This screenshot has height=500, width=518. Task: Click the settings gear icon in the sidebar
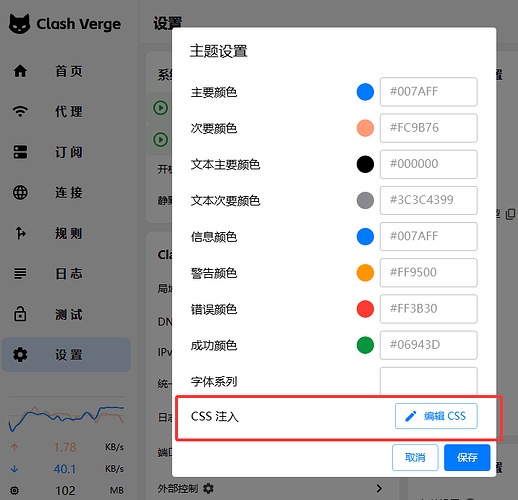point(20,355)
